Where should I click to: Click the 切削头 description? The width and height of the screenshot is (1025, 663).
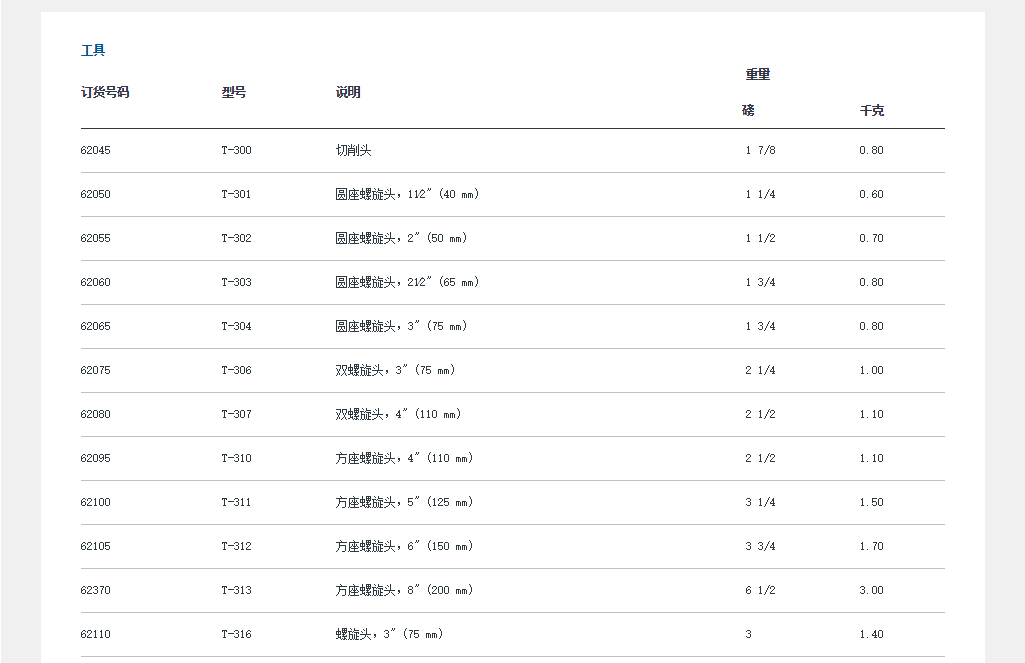click(x=353, y=150)
